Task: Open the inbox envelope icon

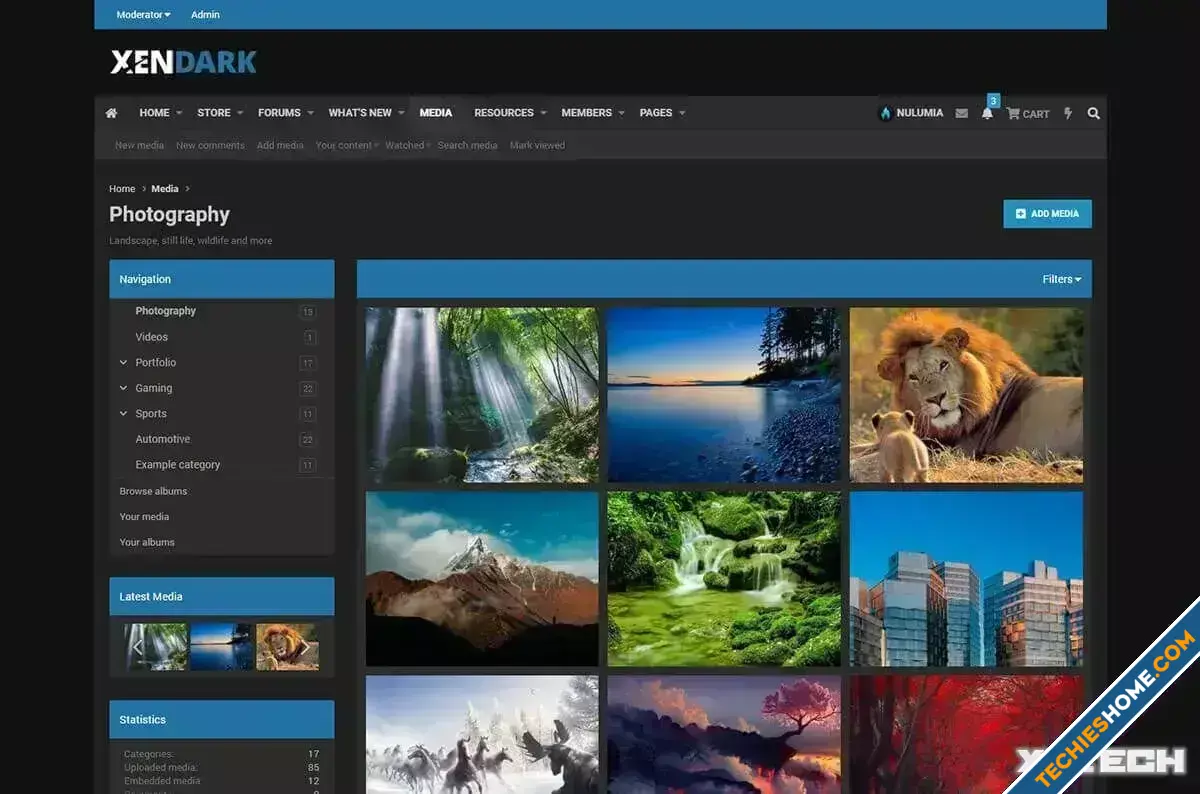Action: click(x=961, y=114)
